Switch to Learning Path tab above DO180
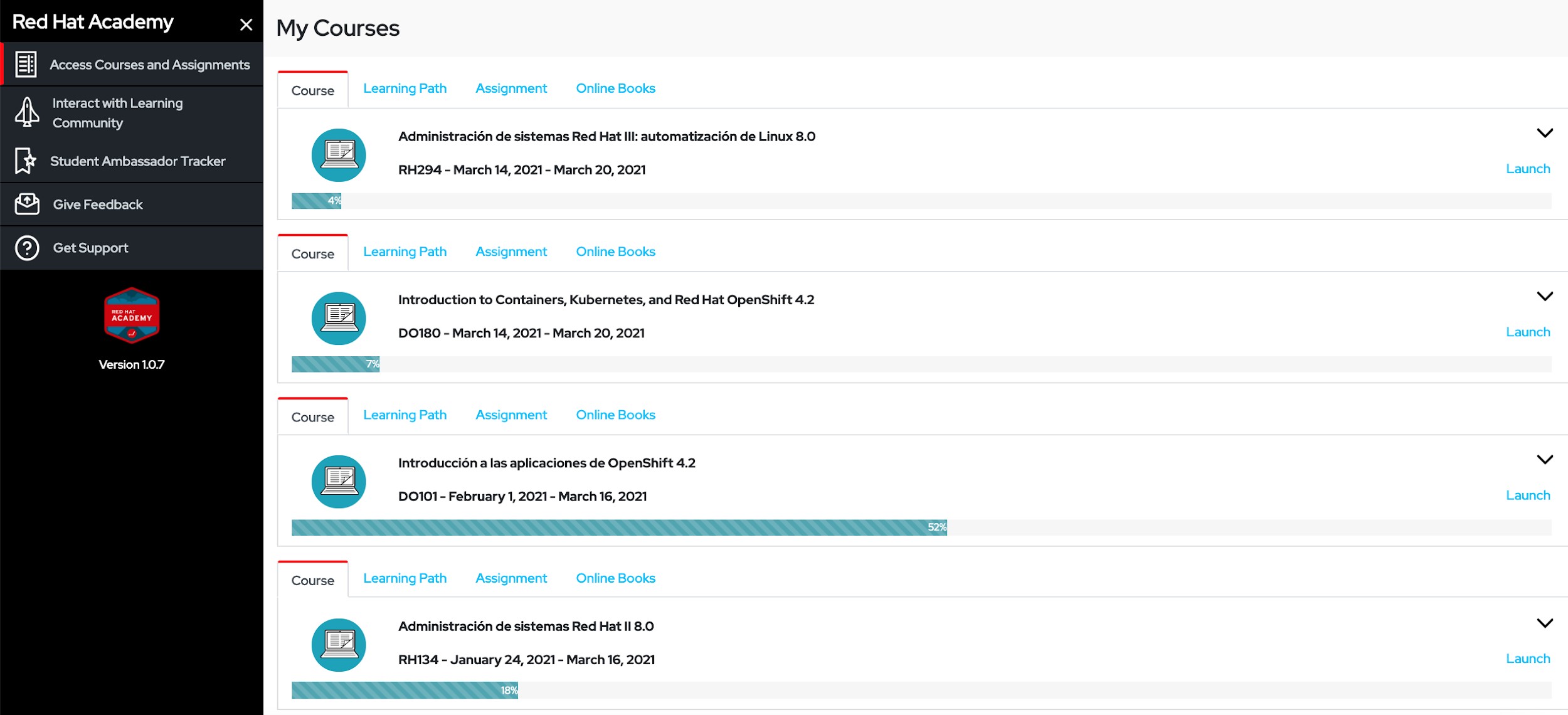1568x715 pixels. pos(405,252)
